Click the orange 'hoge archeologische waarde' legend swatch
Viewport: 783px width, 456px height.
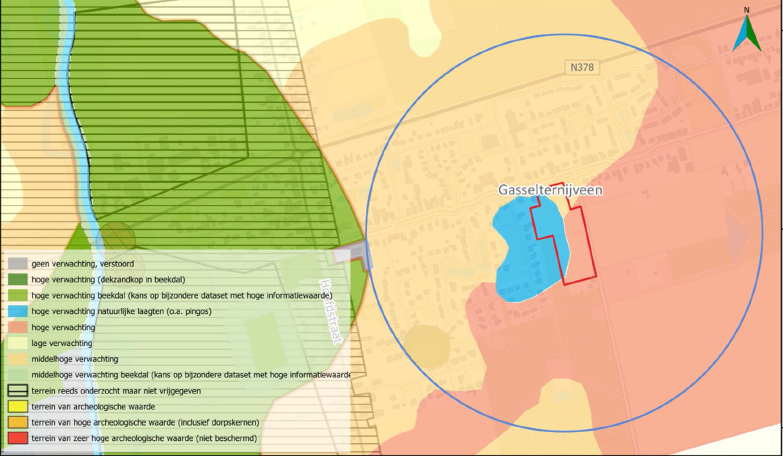[16, 423]
